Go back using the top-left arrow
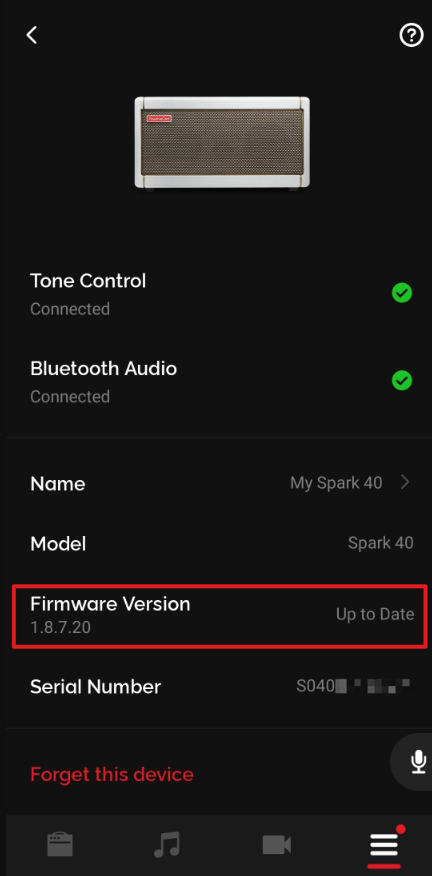432x876 pixels. pyautogui.click(x=32, y=35)
